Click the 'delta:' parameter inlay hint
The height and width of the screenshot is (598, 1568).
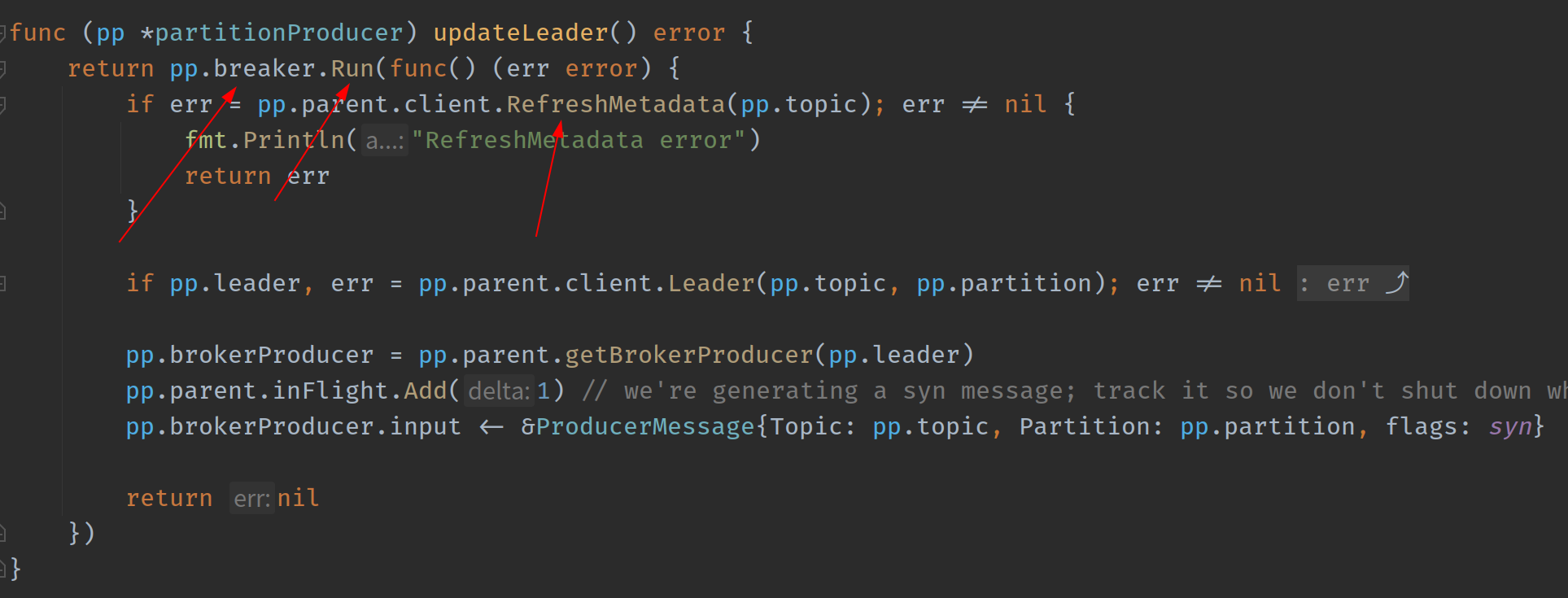pyautogui.click(x=499, y=391)
